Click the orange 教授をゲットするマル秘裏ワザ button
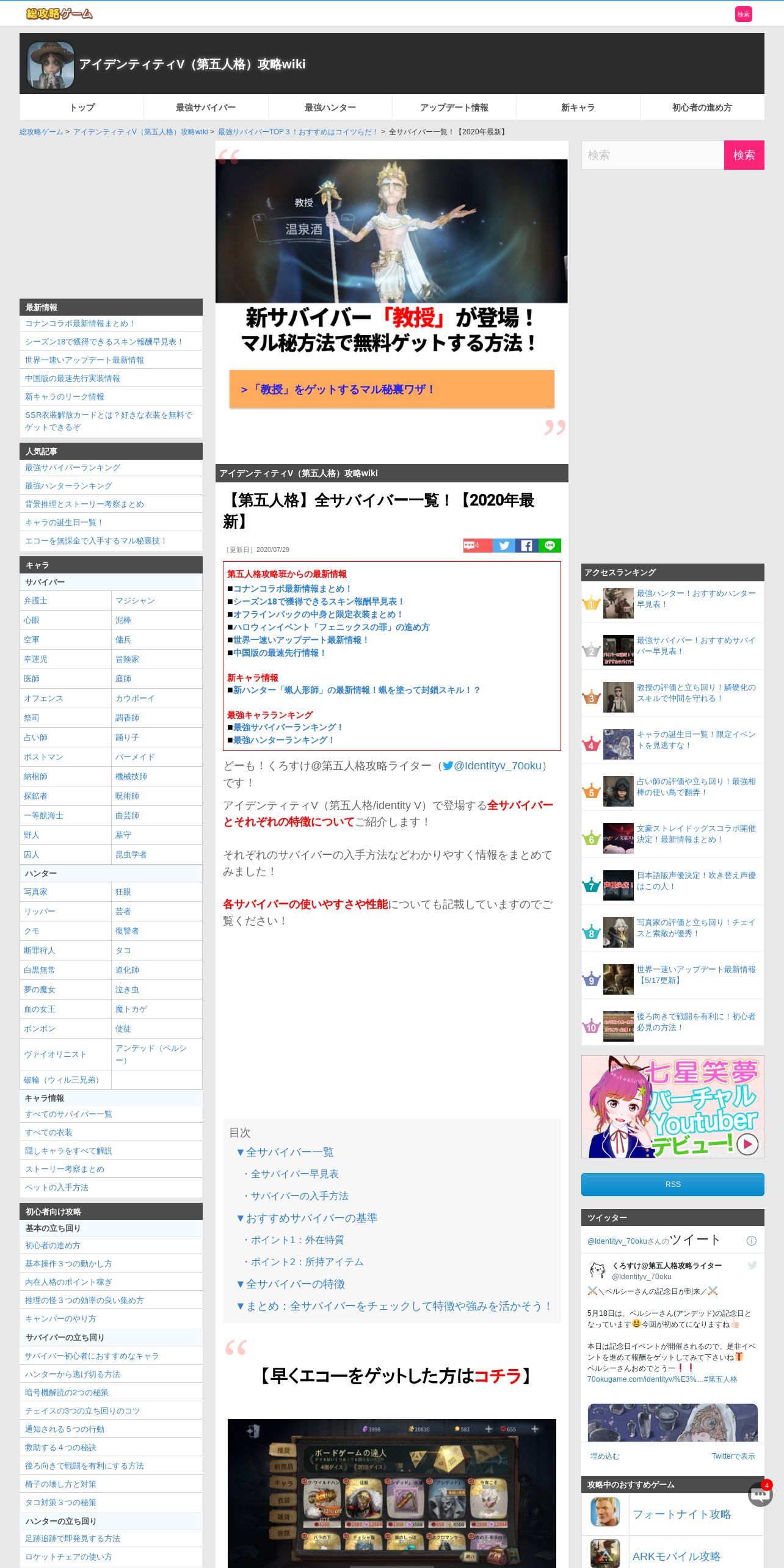The image size is (784, 1568). coord(392,389)
